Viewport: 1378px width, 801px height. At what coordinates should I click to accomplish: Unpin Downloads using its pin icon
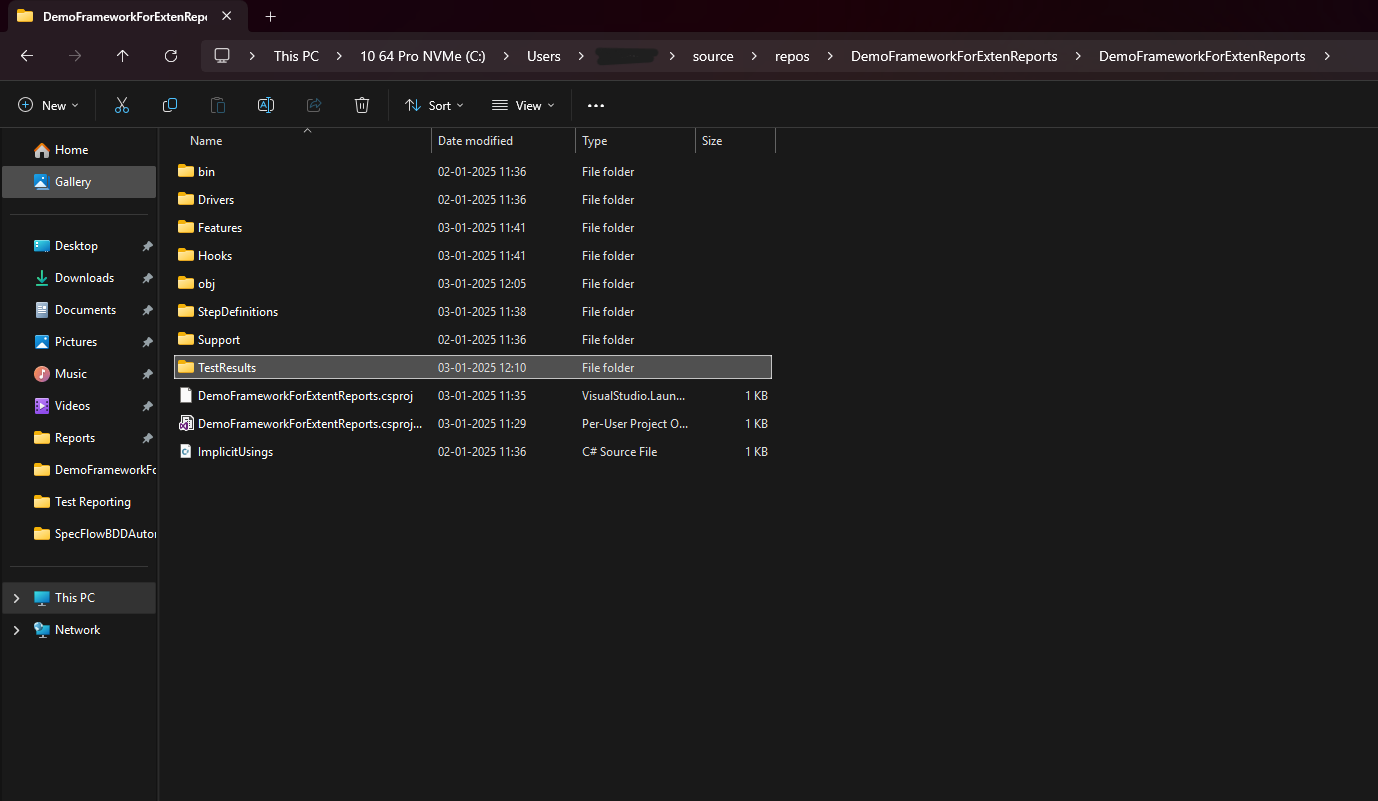147,278
